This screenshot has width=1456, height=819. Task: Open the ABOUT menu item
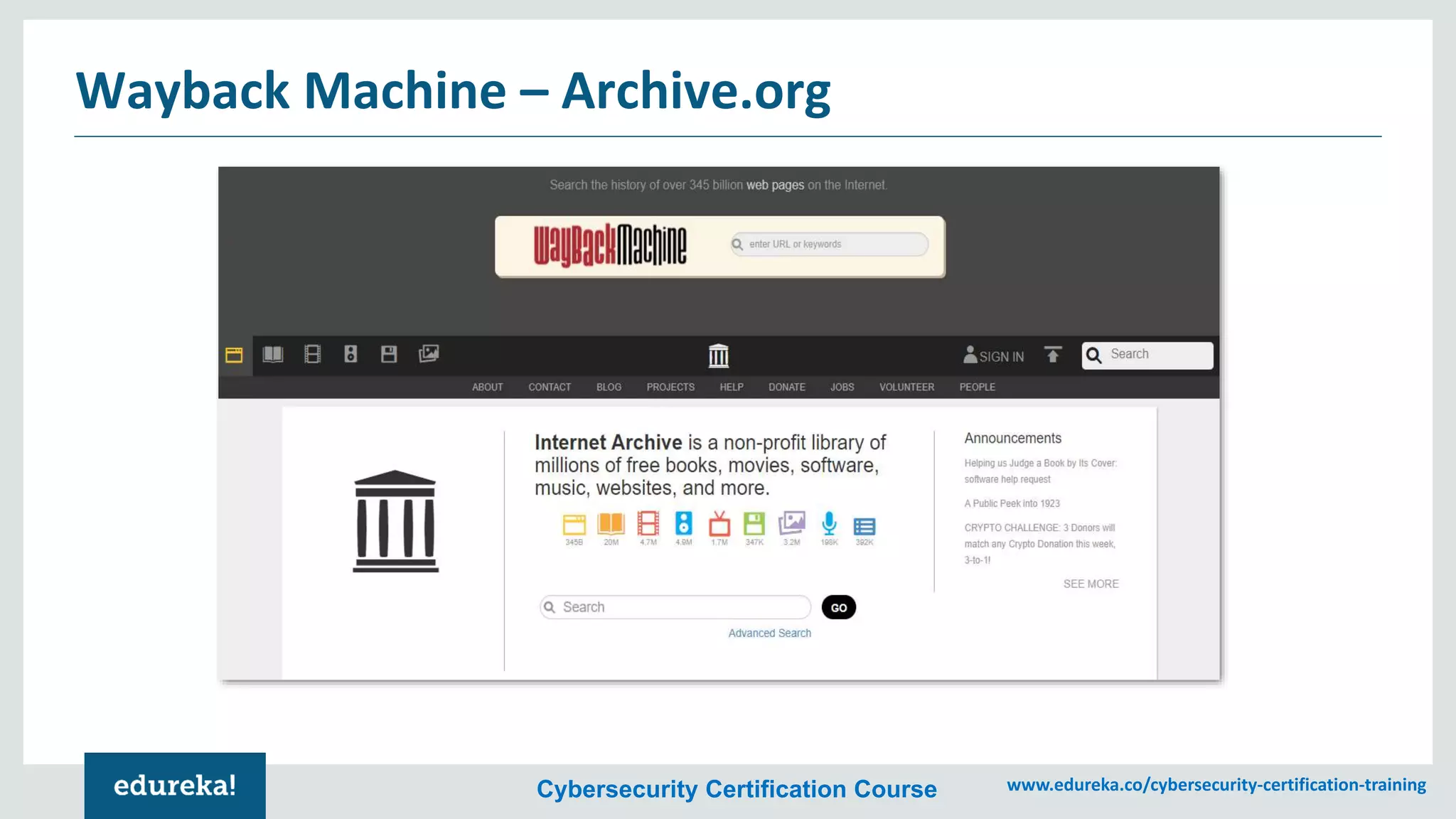(488, 387)
